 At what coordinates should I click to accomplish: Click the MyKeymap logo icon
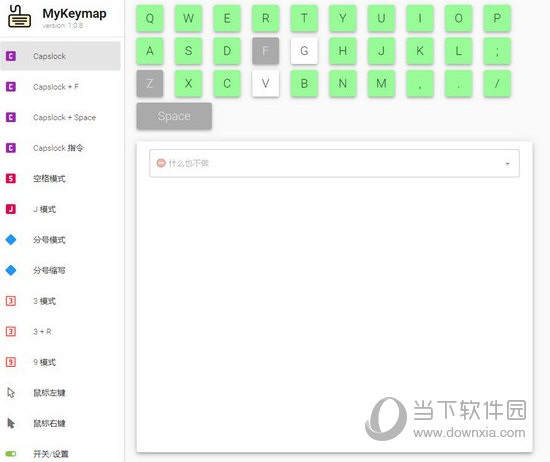pyautogui.click(x=19, y=16)
